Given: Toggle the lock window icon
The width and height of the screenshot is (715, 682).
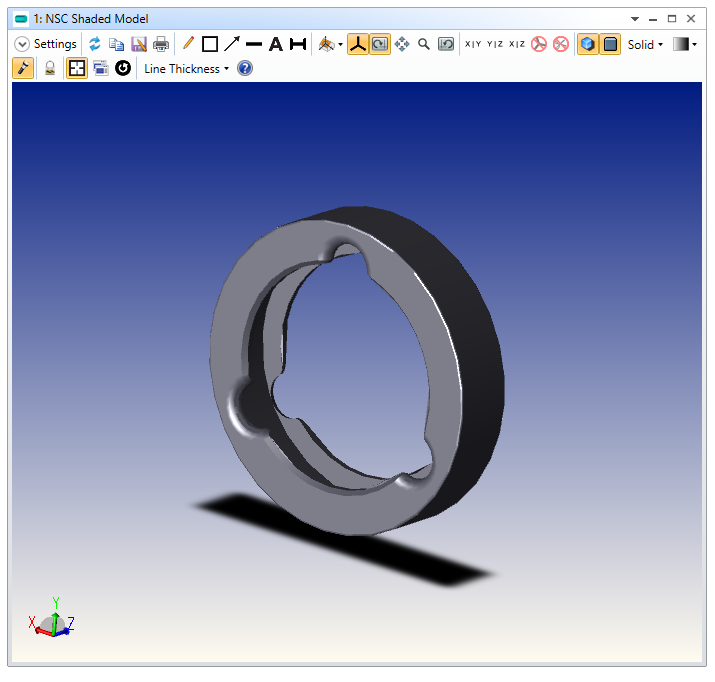Looking at the screenshot, I should point(49,69).
